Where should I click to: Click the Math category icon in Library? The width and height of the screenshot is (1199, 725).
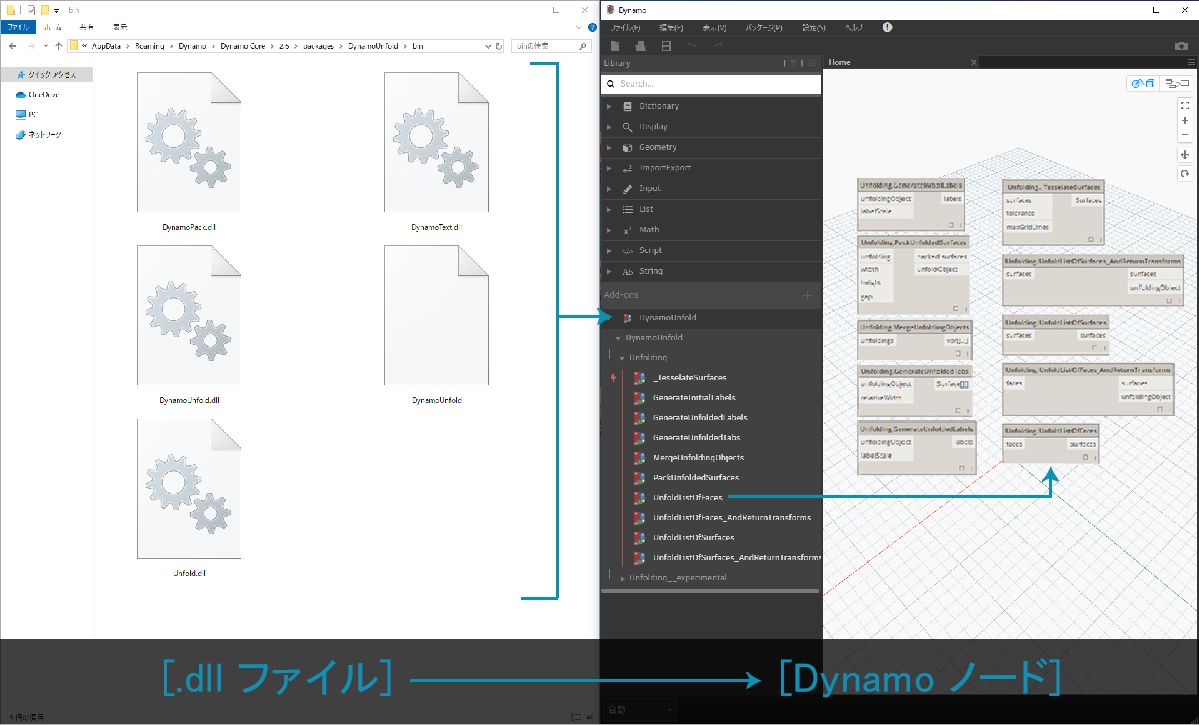[627, 229]
